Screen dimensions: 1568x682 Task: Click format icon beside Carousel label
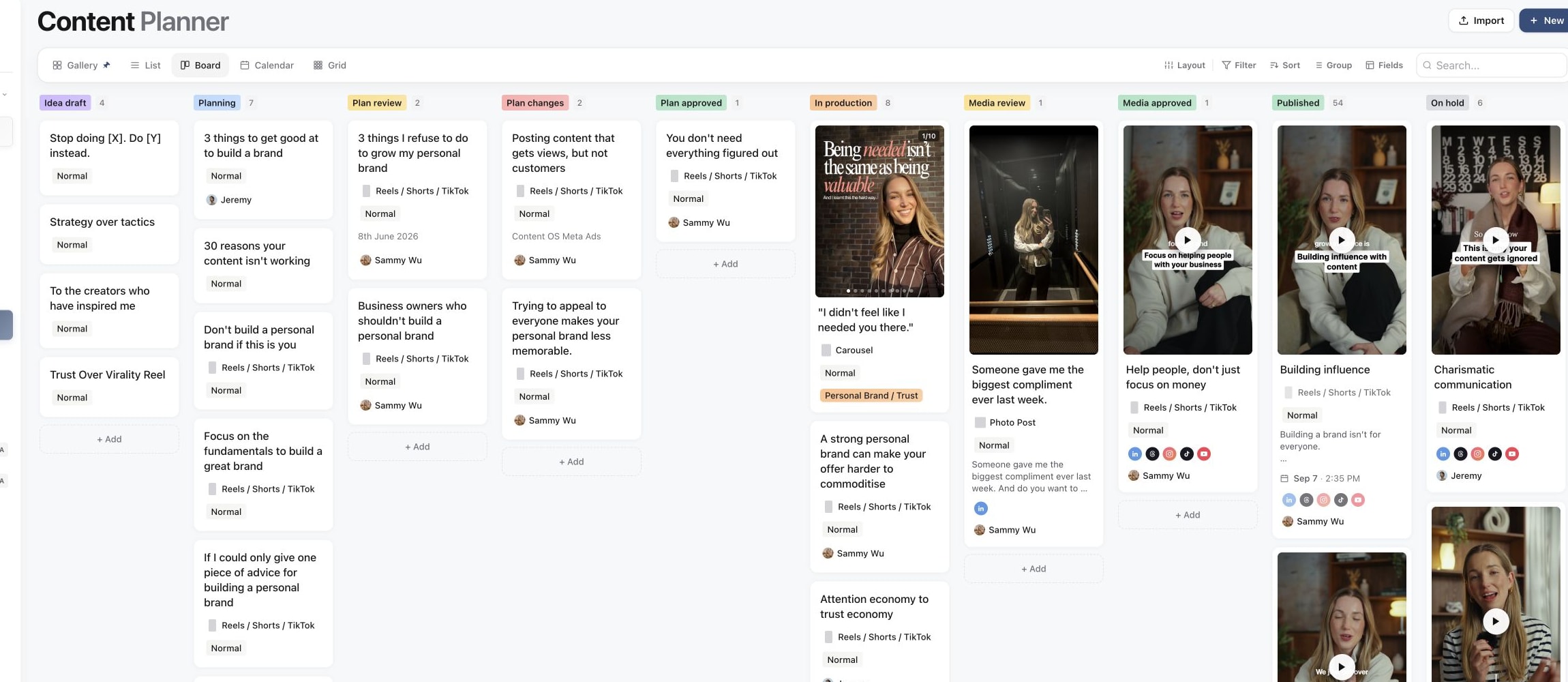pos(826,350)
